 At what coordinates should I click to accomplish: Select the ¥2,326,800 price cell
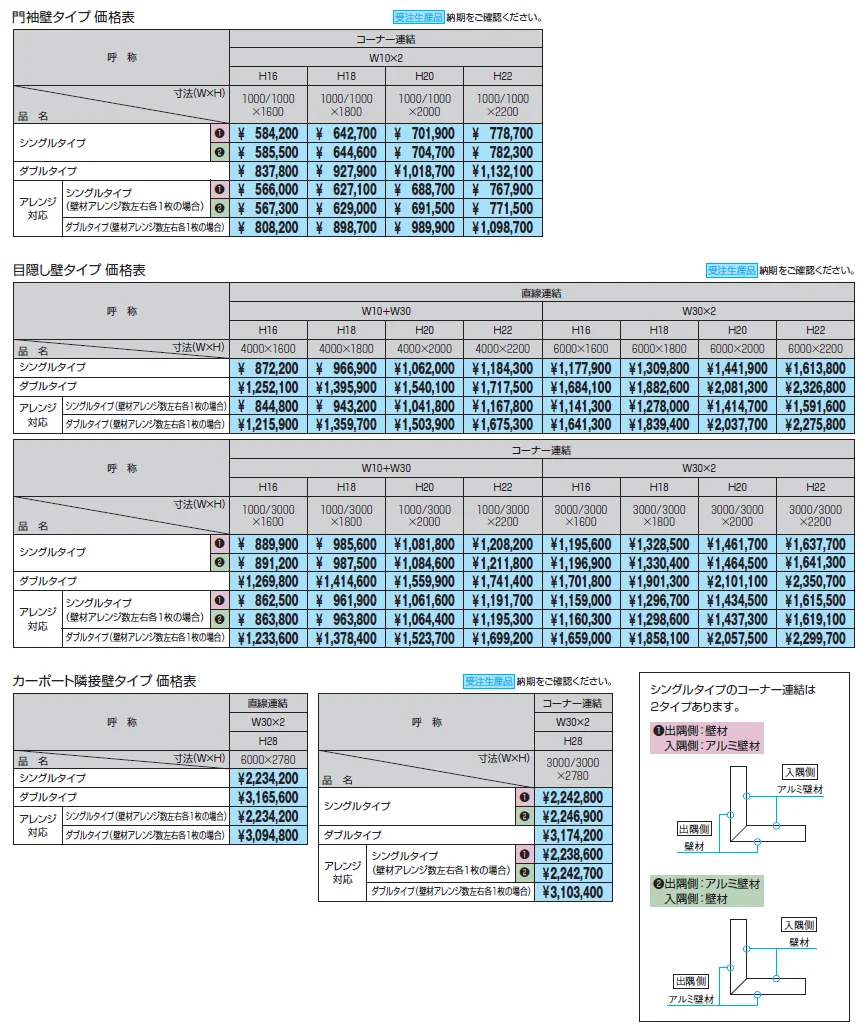click(x=815, y=387)
